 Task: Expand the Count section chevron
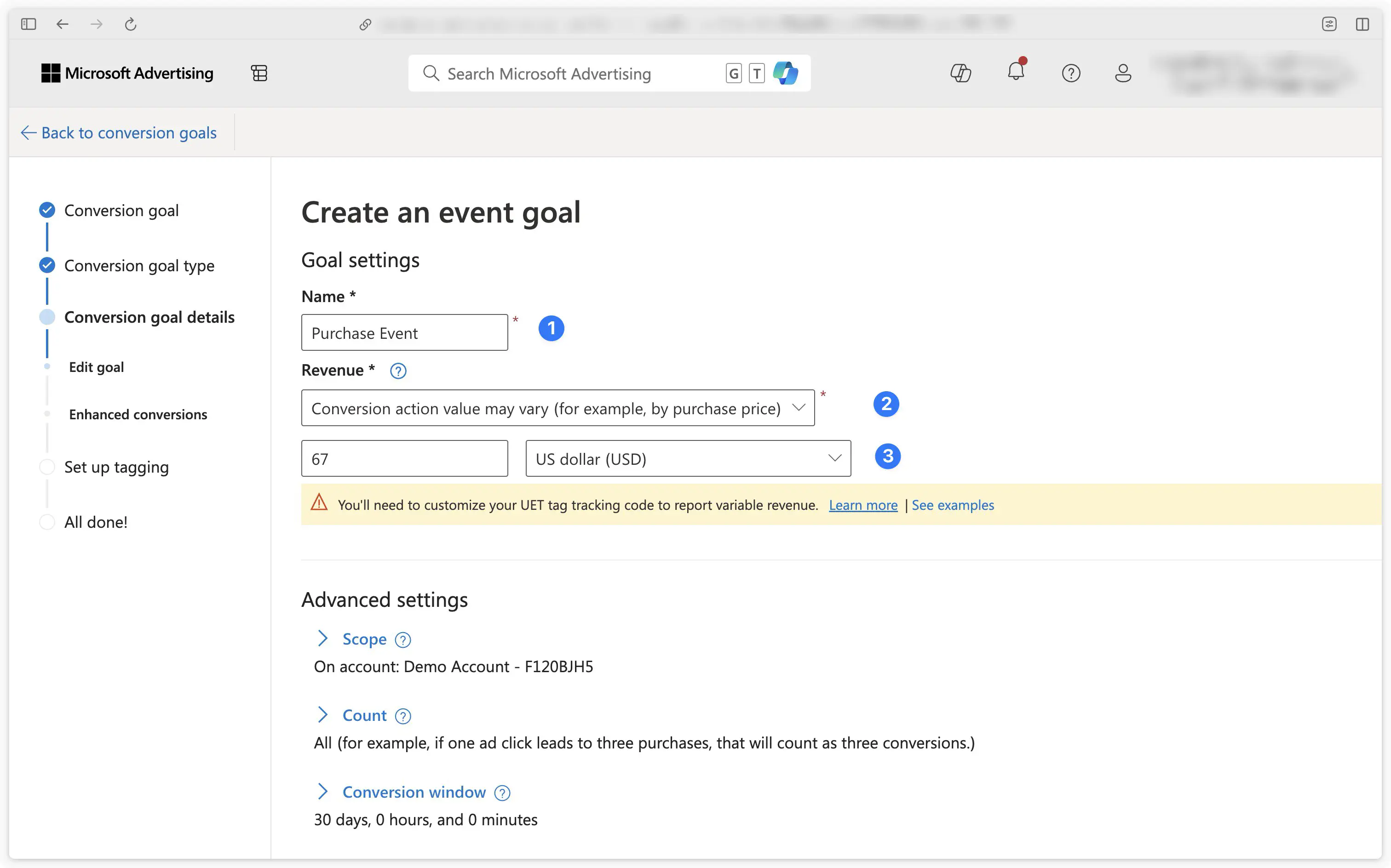pos(323,715)
